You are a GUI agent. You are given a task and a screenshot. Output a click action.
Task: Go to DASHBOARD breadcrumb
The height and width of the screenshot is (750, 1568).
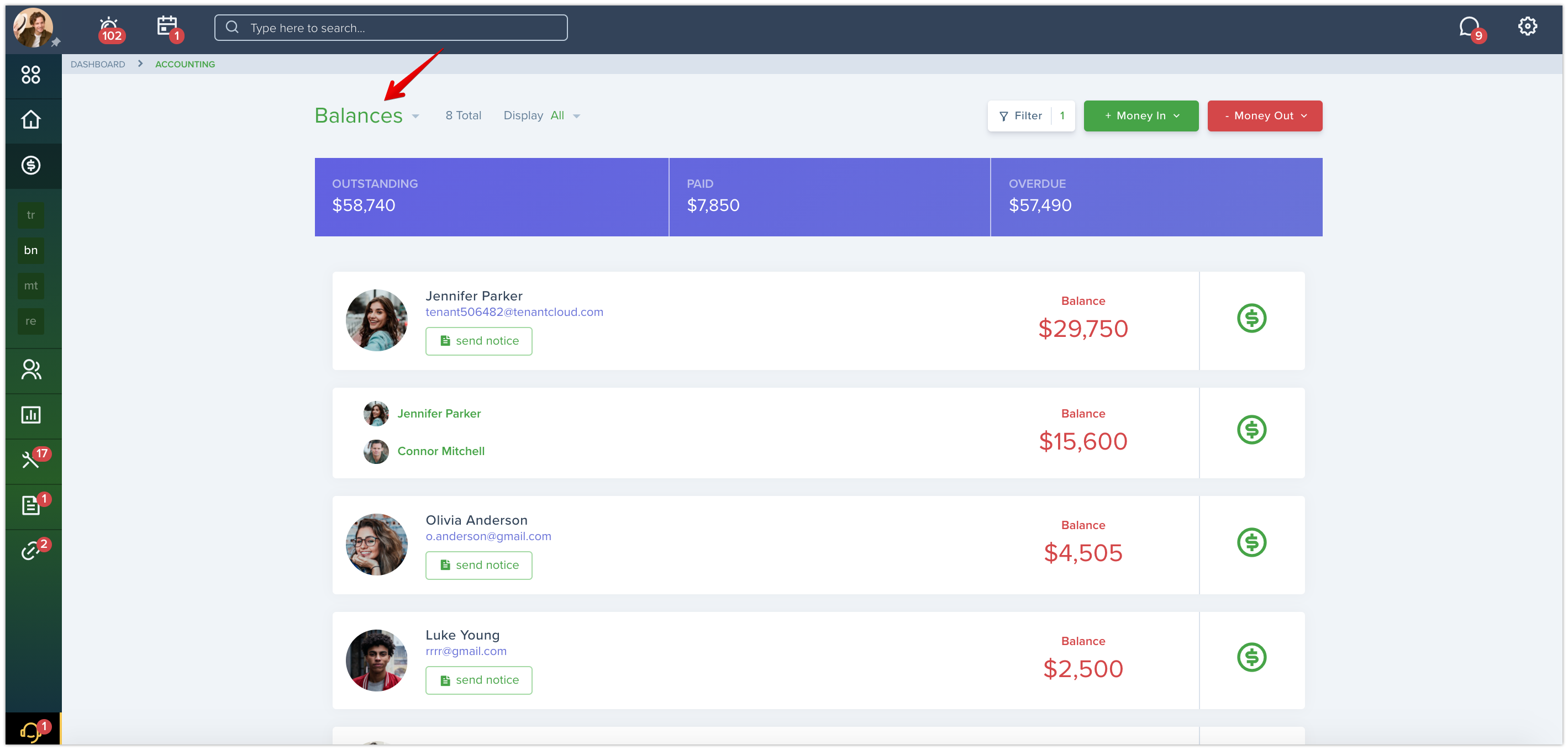97,65
